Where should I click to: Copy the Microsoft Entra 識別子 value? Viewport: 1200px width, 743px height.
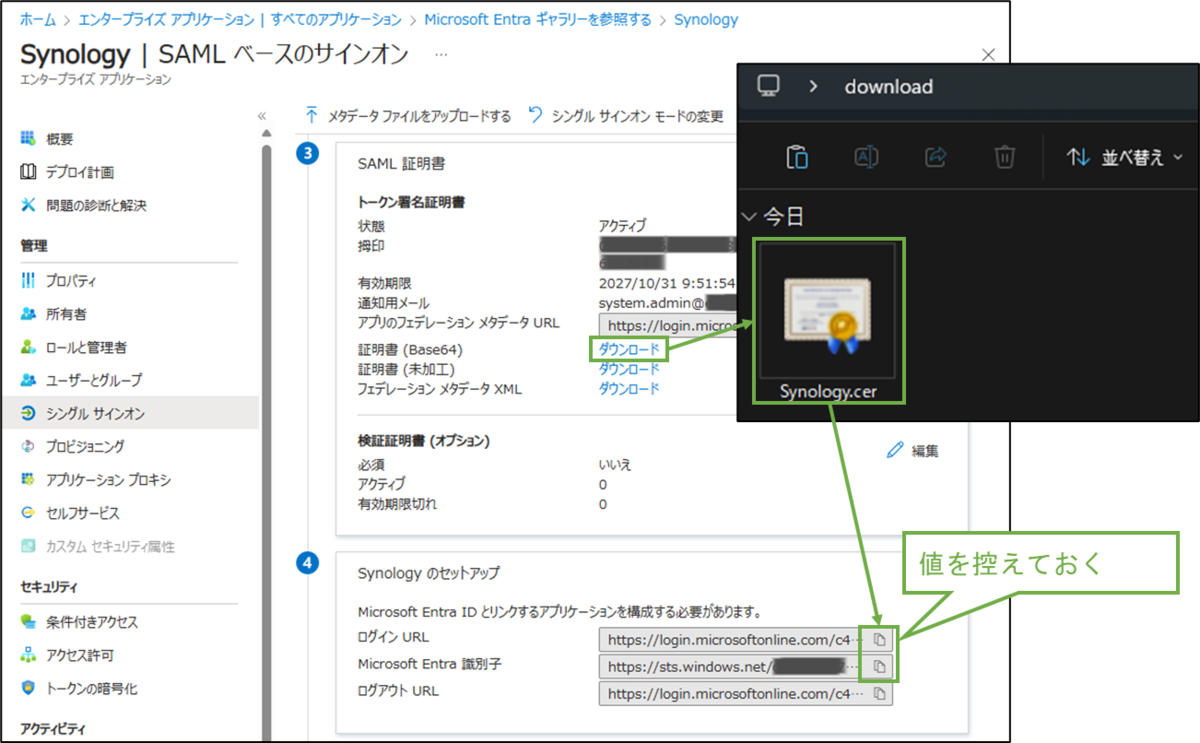point(880,666)
